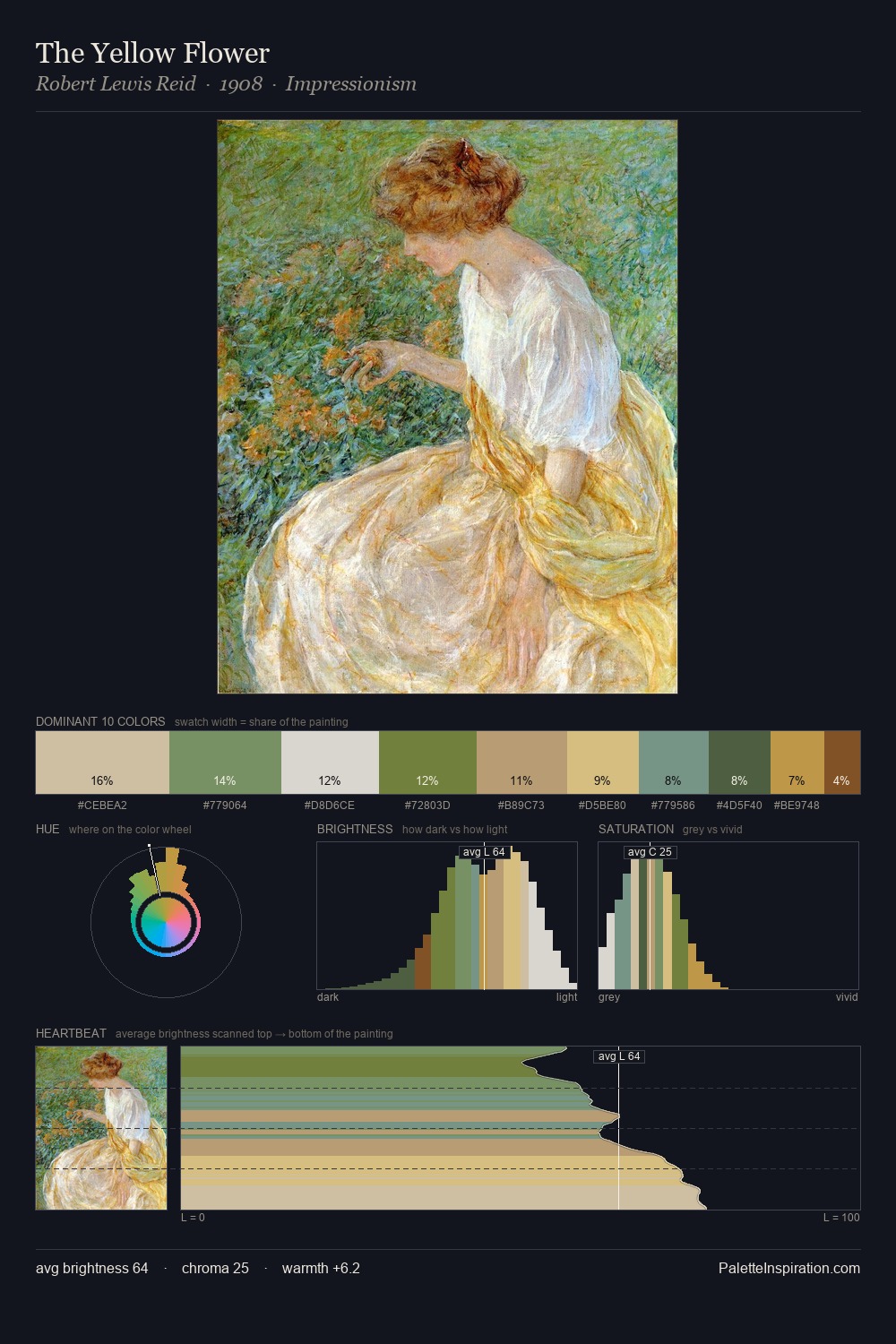Viewport: 896px width, 1344px height.
Task: Choose the 12% light grey swatch
Action: (x=330, y=762)
